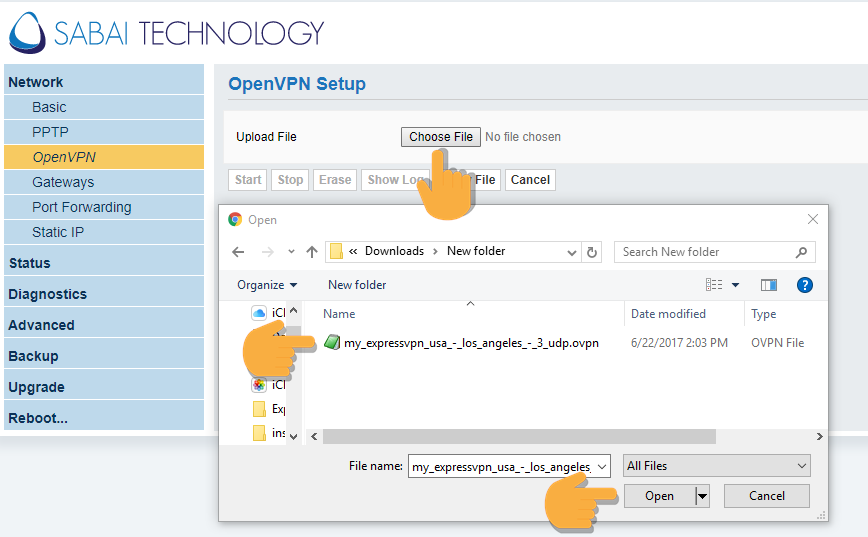The image size is (868, 537).
Task: Click the Sabai Technology logo
Action: click(166, 33)
